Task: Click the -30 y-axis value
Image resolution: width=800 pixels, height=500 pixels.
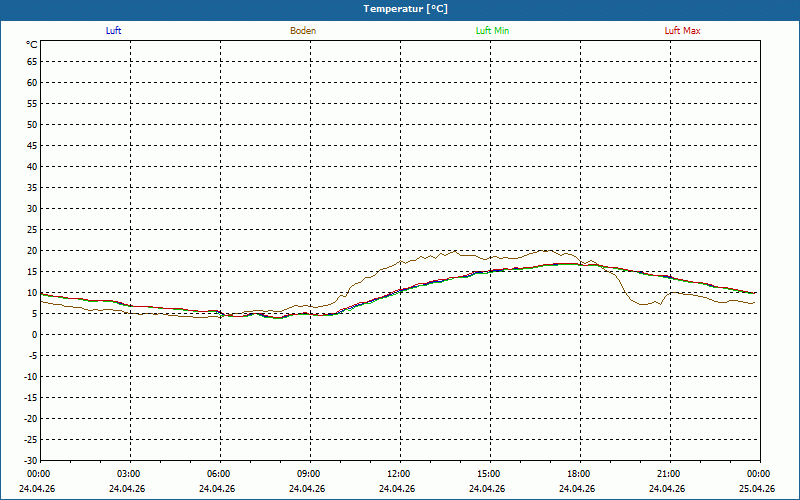Action: tap(31, 460)
